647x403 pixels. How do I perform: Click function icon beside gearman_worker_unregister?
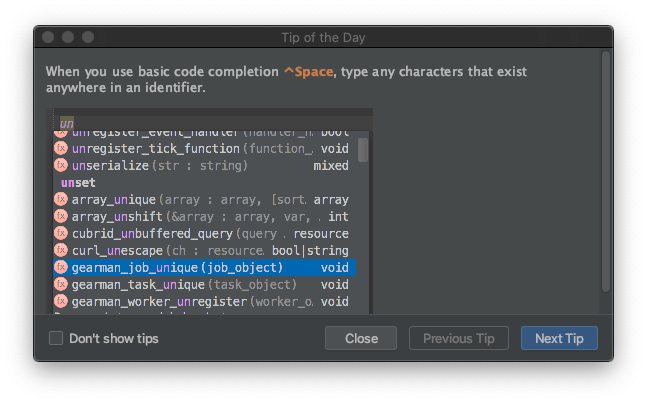coord(61,301)
